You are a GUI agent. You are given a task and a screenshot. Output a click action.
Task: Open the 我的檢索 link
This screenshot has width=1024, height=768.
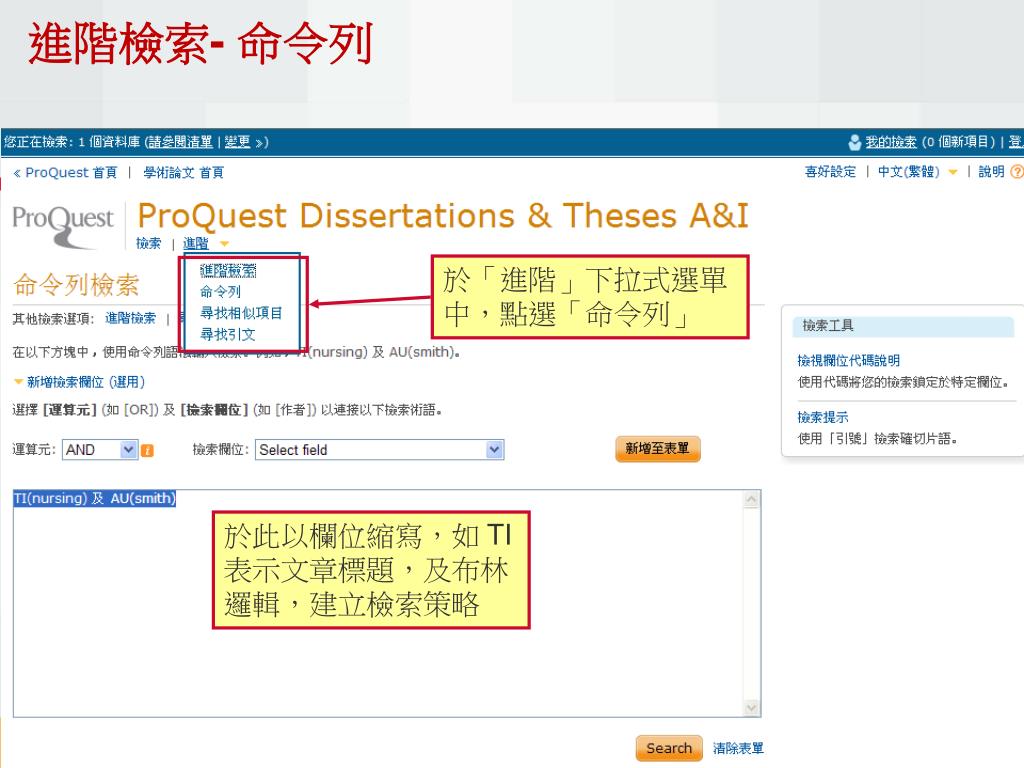pos(891,142)
